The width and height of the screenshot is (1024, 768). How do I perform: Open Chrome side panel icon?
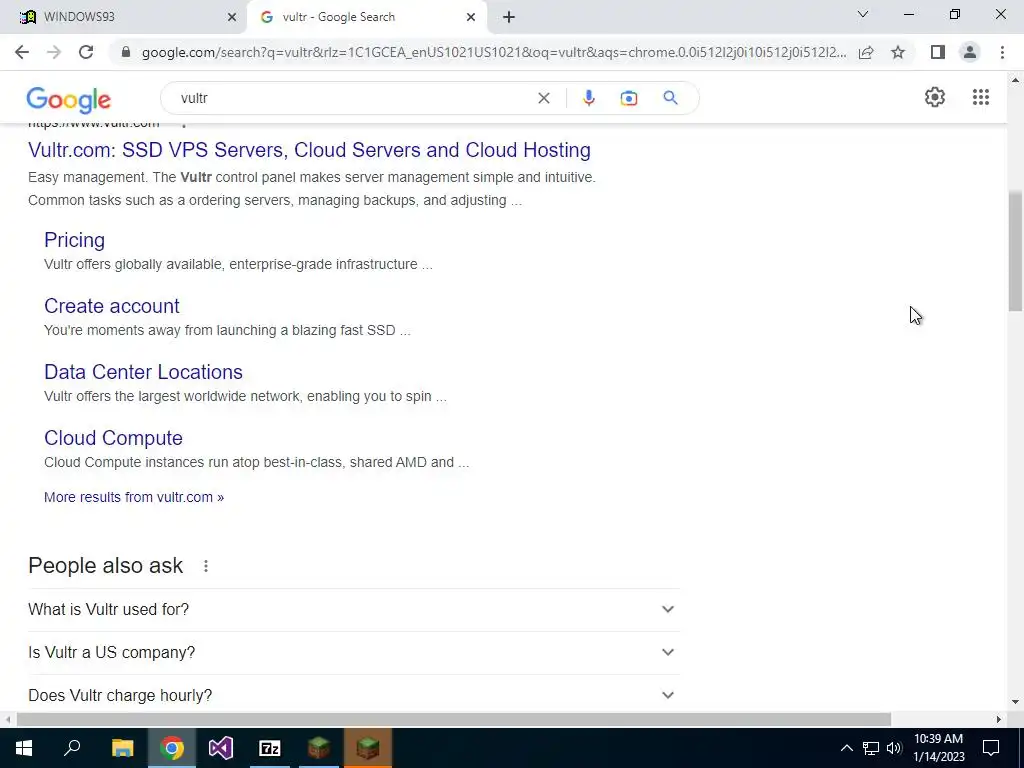[x=938, y=52]
